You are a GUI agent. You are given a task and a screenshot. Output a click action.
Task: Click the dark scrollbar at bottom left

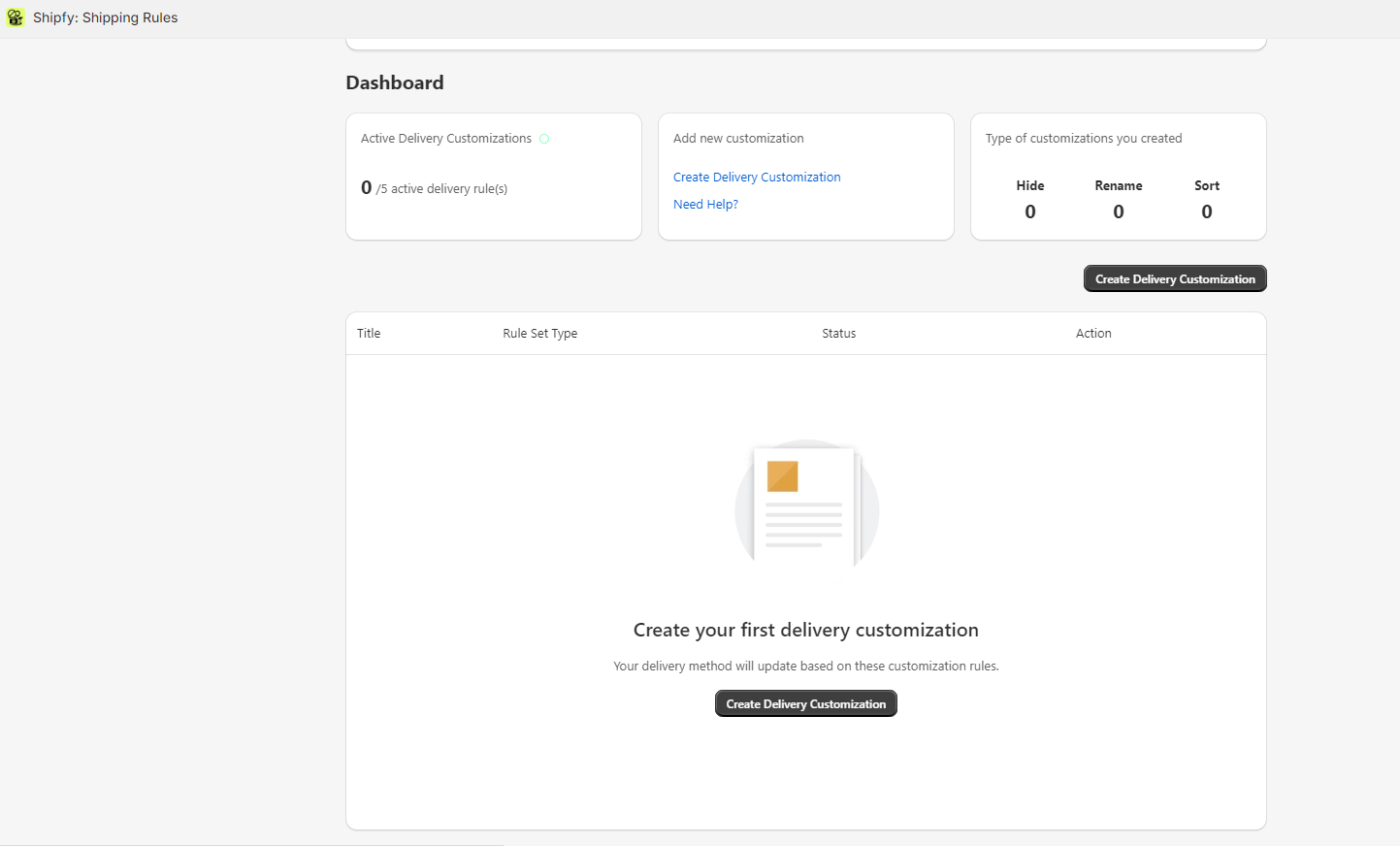tap(252, 843)
